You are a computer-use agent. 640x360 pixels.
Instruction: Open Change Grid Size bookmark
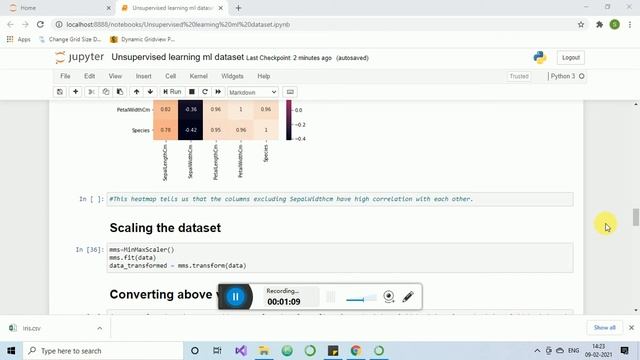(x=70, y=39)
